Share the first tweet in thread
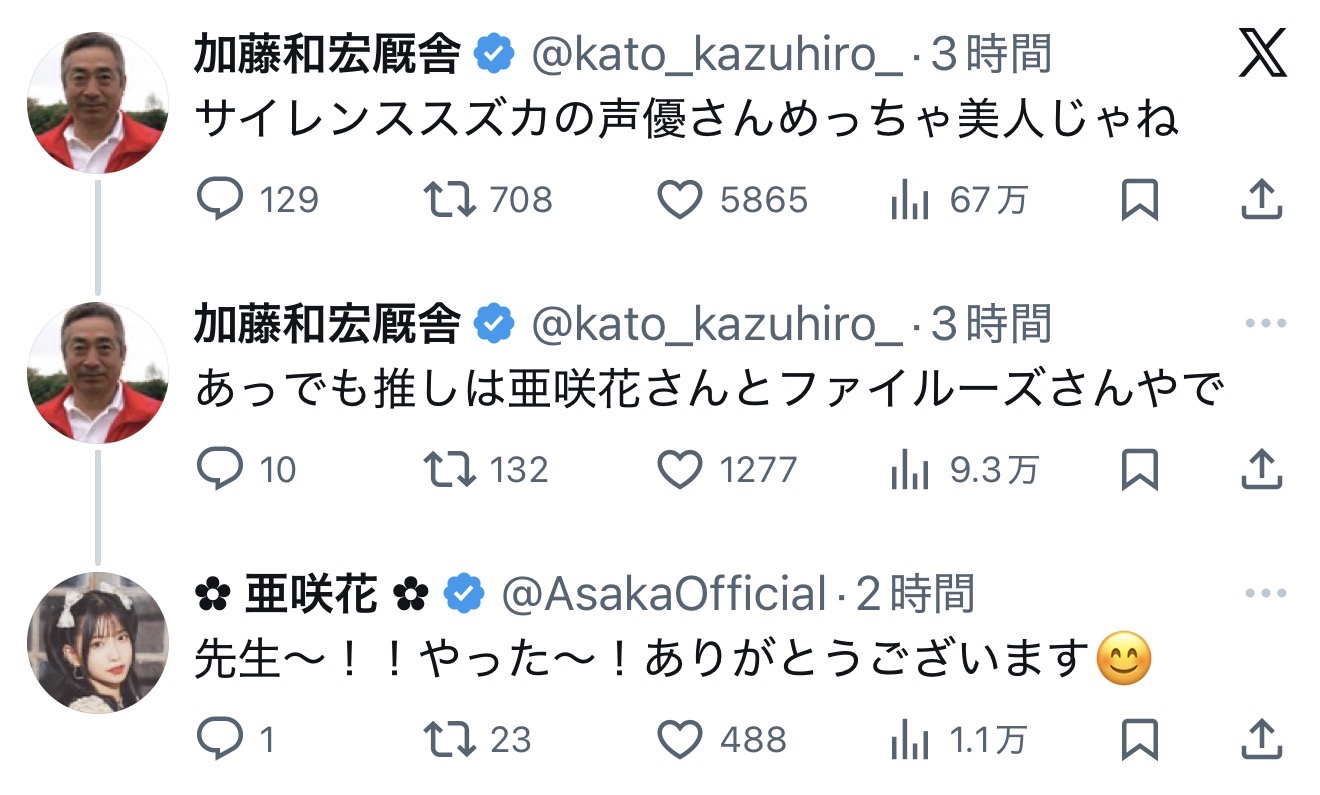The height and width of the screenshot is (795, 1320). click(x=1261, y=200)
